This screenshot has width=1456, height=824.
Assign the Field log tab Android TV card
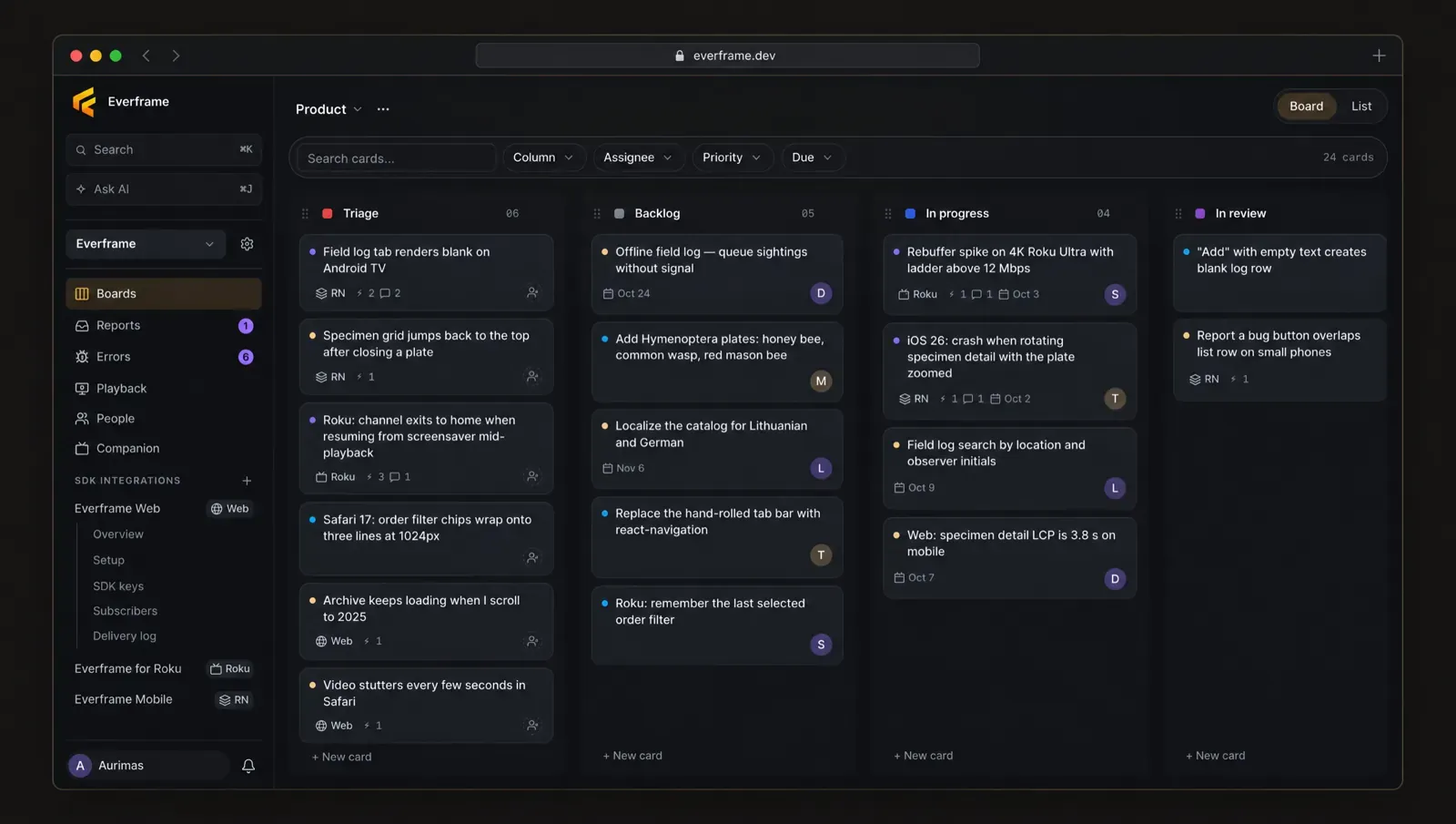(532, 293)
